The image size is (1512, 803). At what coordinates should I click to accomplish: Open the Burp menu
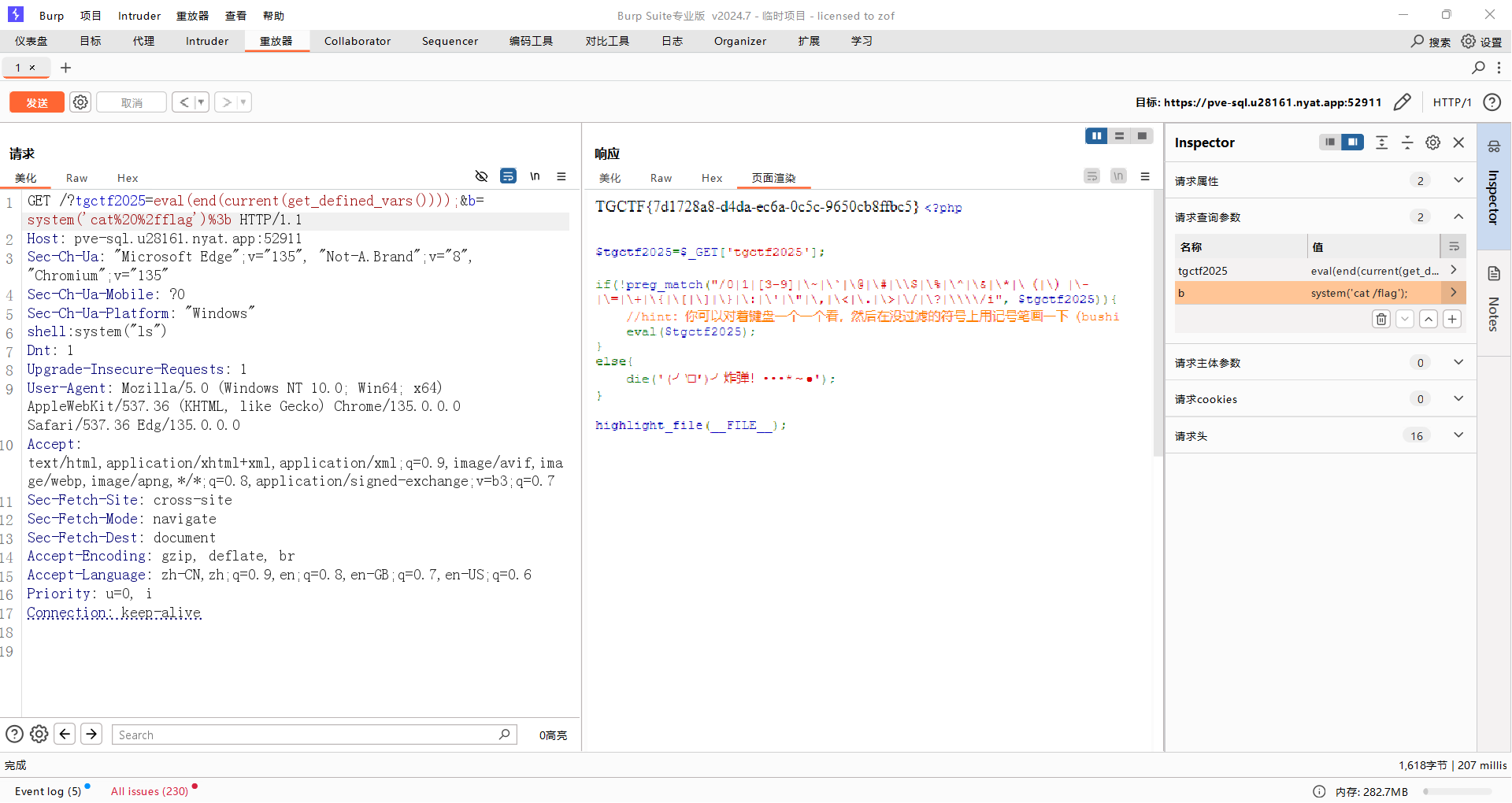pos(52,16)
